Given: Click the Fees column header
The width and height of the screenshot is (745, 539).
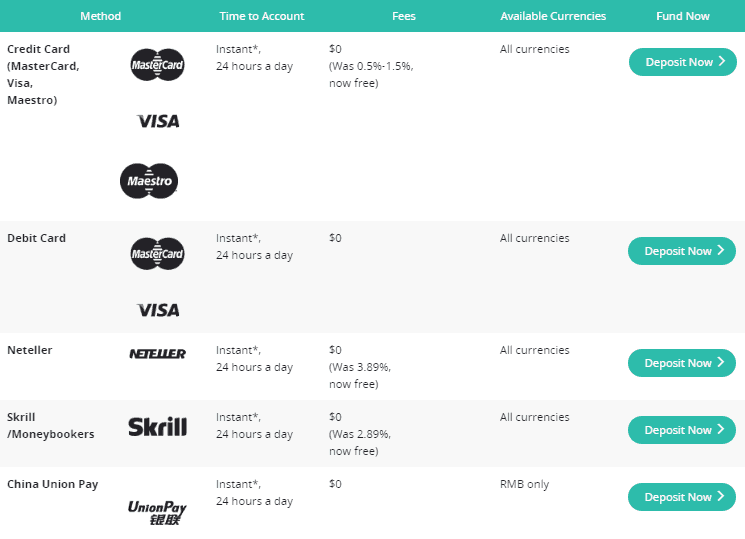Looking at the screenshot, I should (404, 16).
